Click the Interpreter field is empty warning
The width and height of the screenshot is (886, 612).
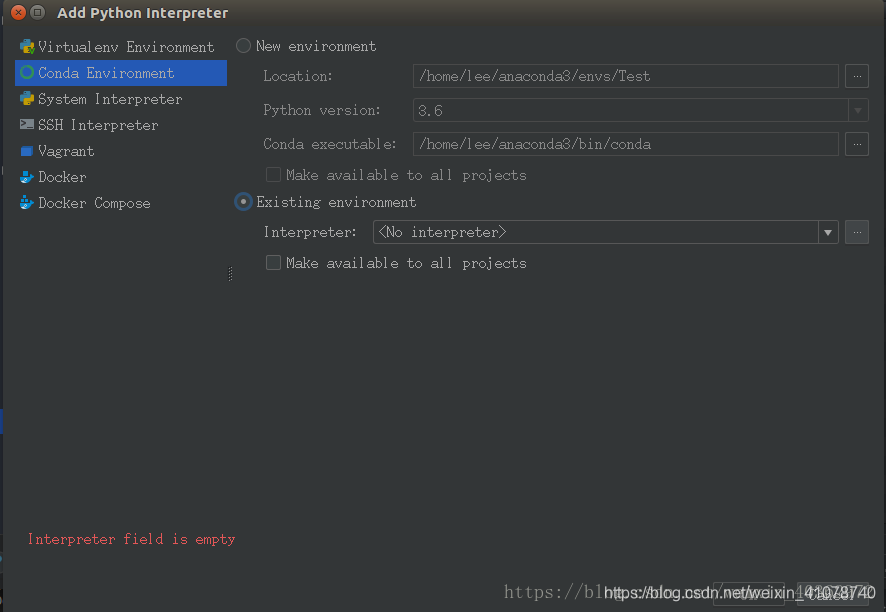click(x=131, y=539)
